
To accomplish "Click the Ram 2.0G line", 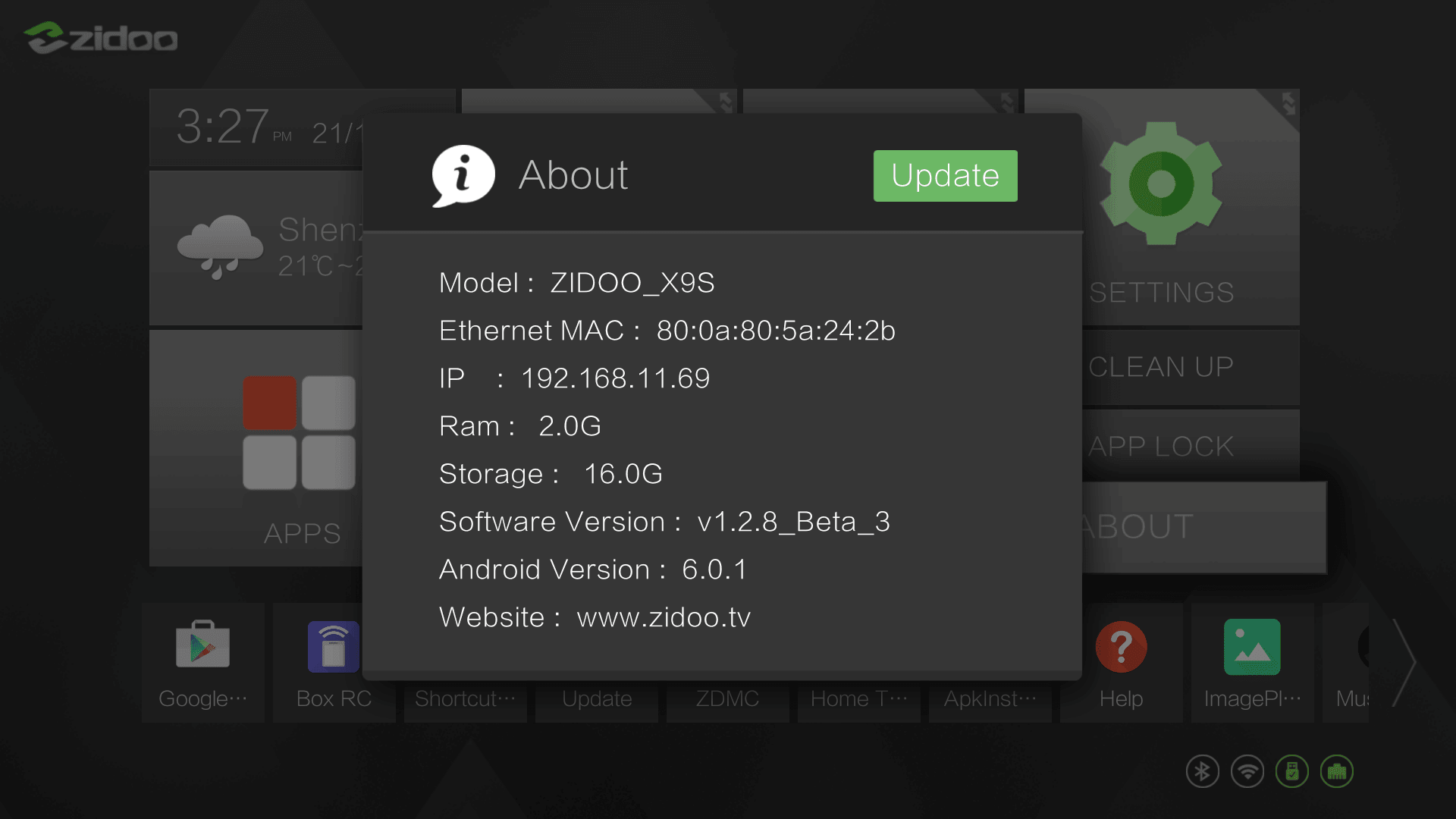I will (520, 426).
